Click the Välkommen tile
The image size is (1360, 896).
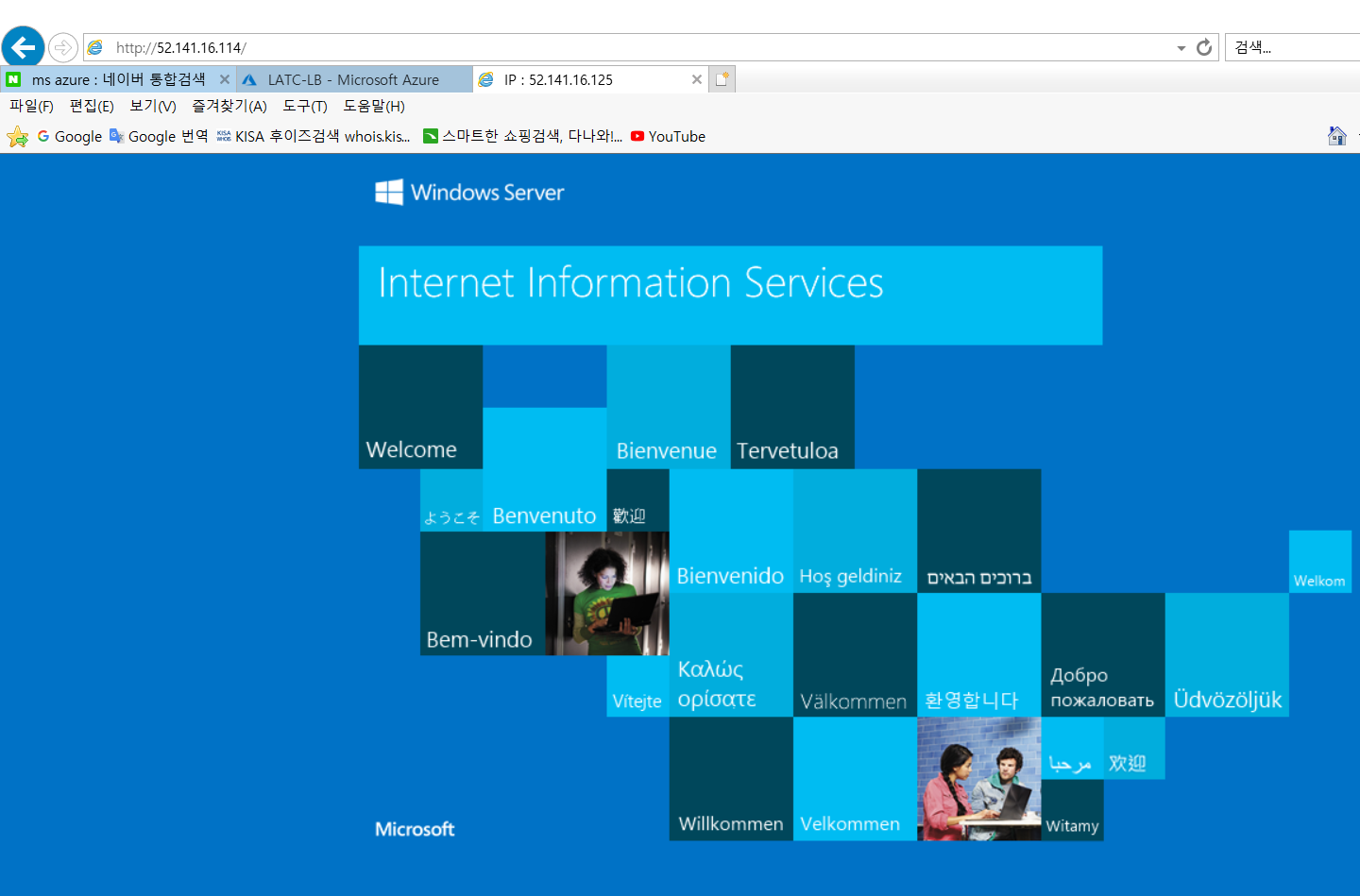(x=855, y=655)
